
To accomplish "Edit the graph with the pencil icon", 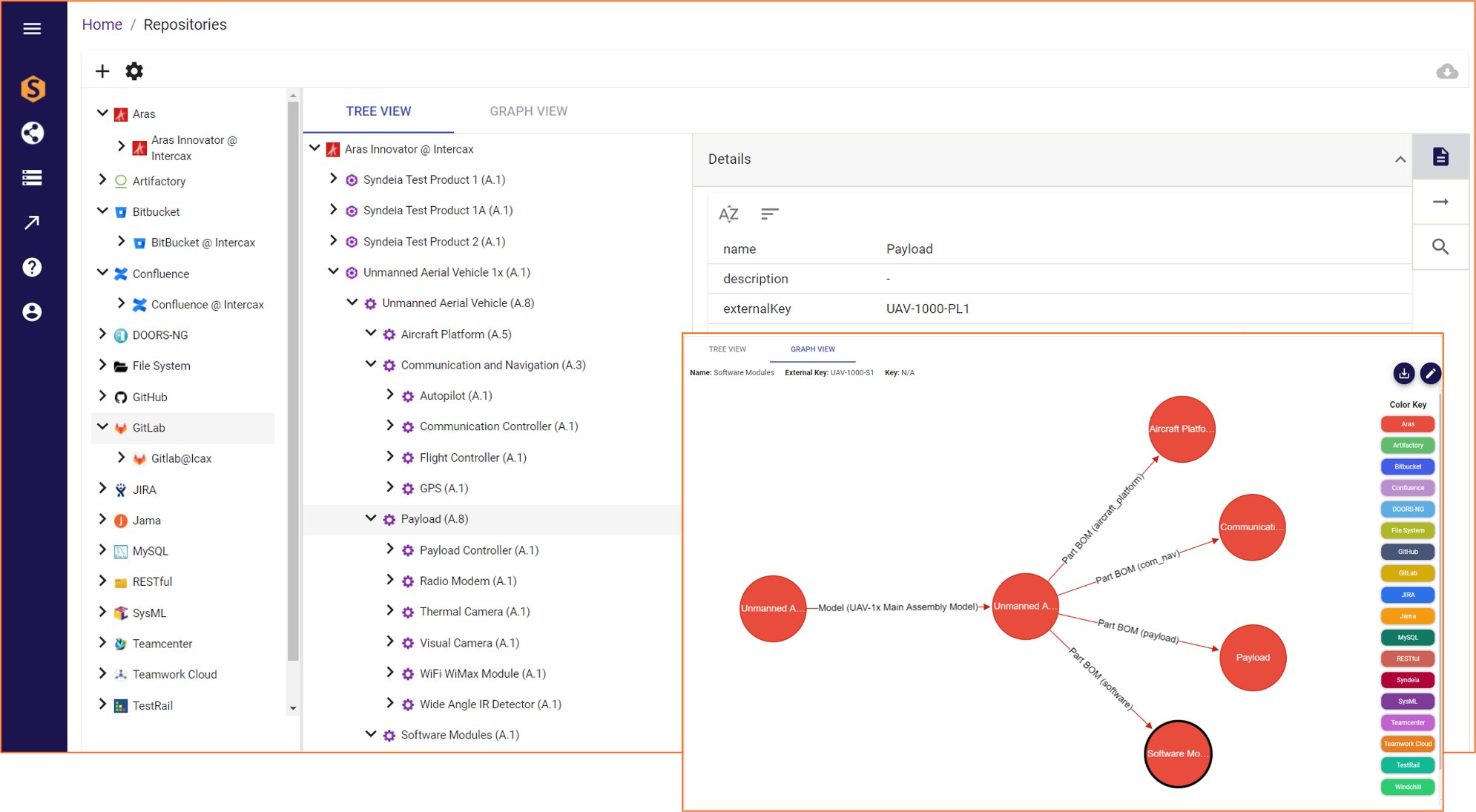I will [1431, 374].
